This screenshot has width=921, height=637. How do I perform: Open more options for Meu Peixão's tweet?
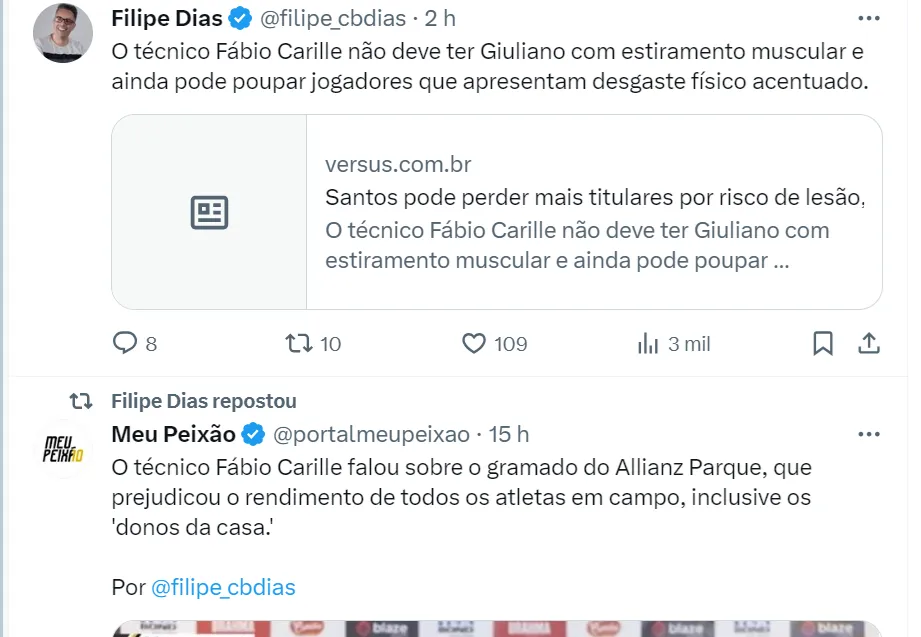point(869,434)
